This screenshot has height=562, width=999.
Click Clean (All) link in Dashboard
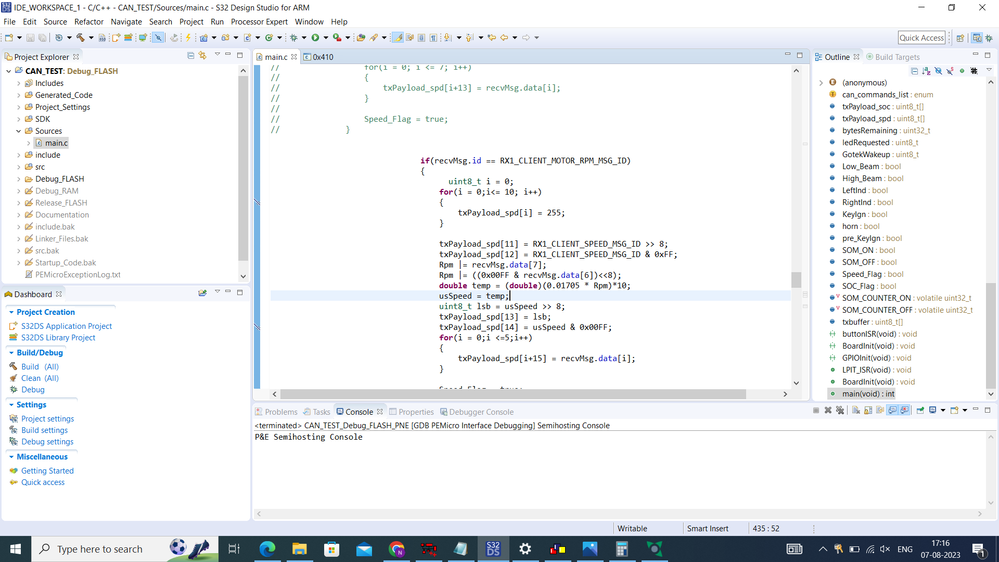pyautogui.click(x=40, y=378)
